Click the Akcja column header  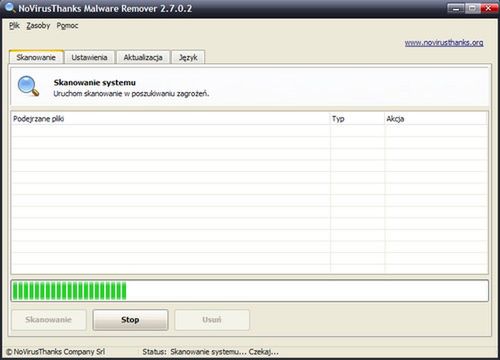click(x=436, y=119)
